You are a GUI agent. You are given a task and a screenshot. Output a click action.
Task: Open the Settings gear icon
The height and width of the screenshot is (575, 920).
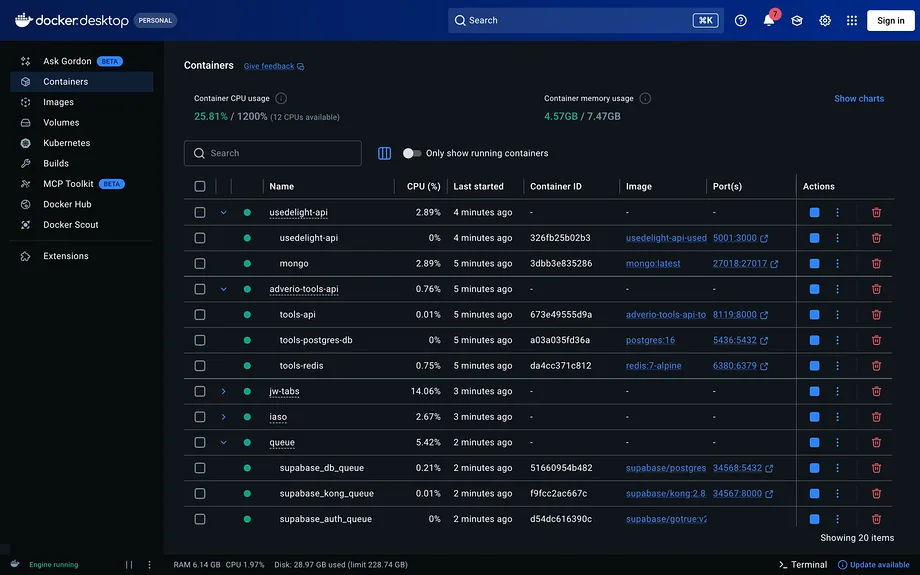[825, 21]
